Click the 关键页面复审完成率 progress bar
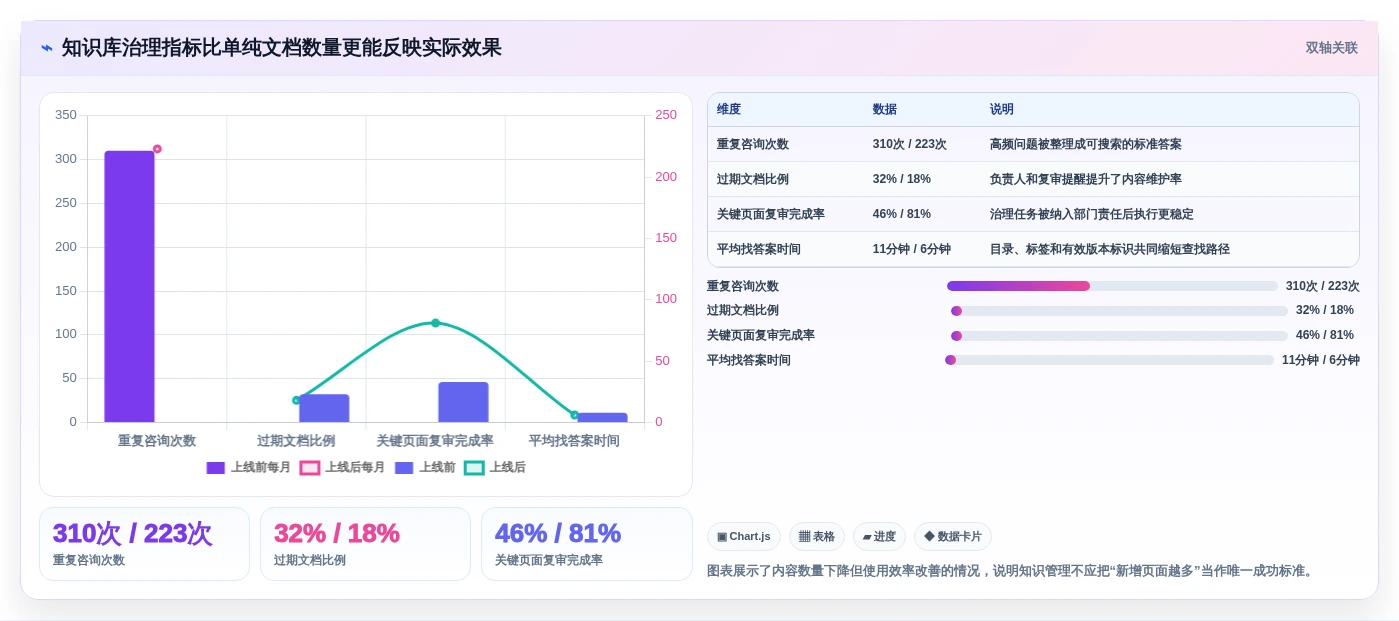This screenshot has height=621, width=1399. coord(1119,336)
